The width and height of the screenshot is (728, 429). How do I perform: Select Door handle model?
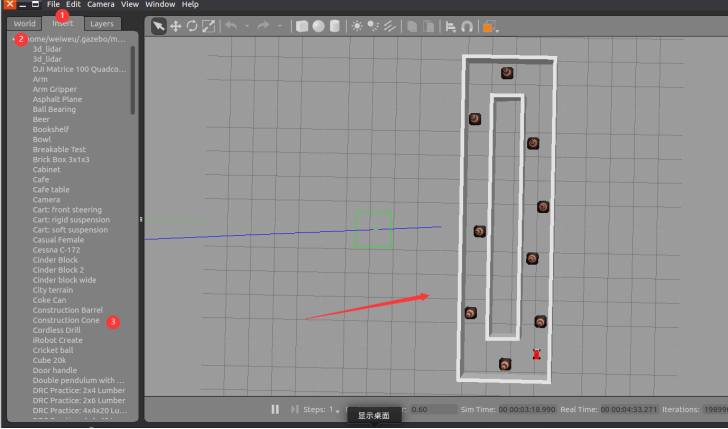pos(55,370)
